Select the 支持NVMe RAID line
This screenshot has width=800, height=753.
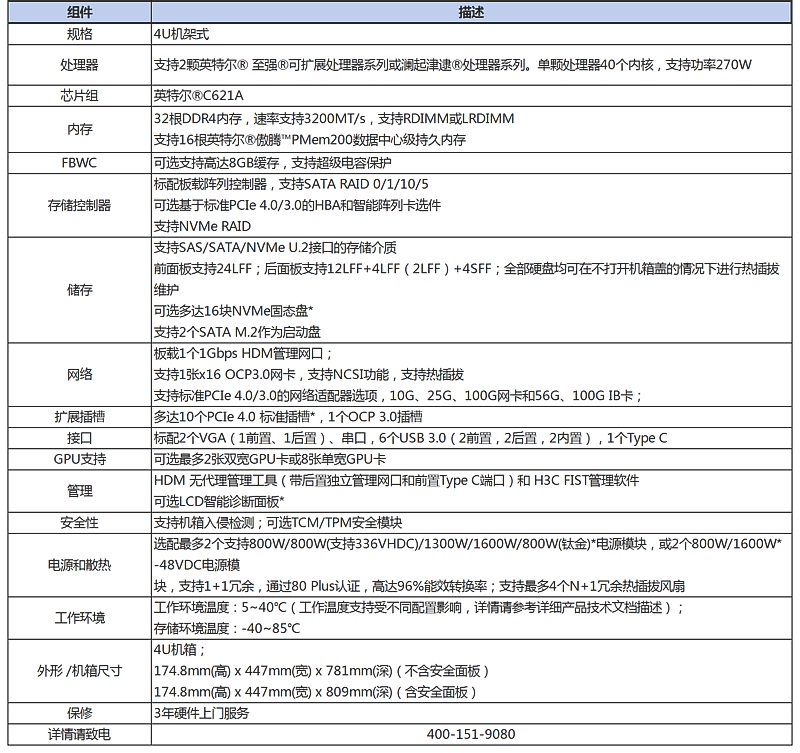203,226
